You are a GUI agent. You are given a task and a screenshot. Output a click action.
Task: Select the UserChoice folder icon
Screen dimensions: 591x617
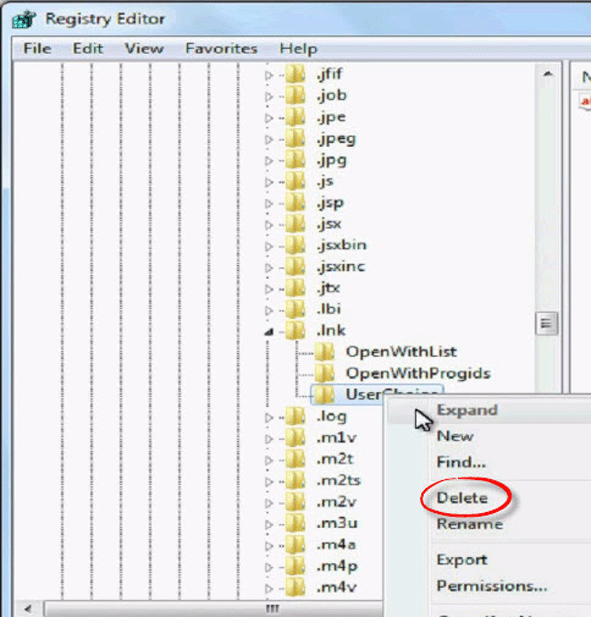click(x=325, y=394)
